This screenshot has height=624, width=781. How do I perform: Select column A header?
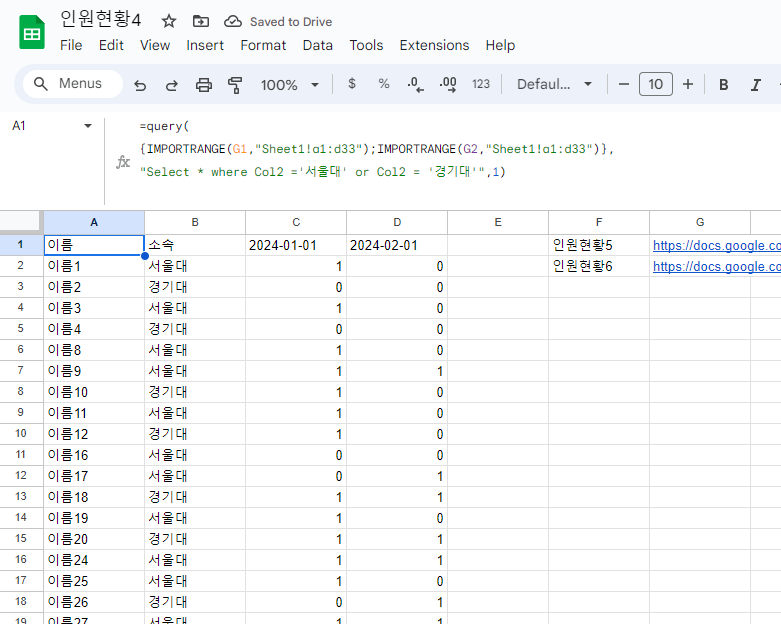pos(94,223)
